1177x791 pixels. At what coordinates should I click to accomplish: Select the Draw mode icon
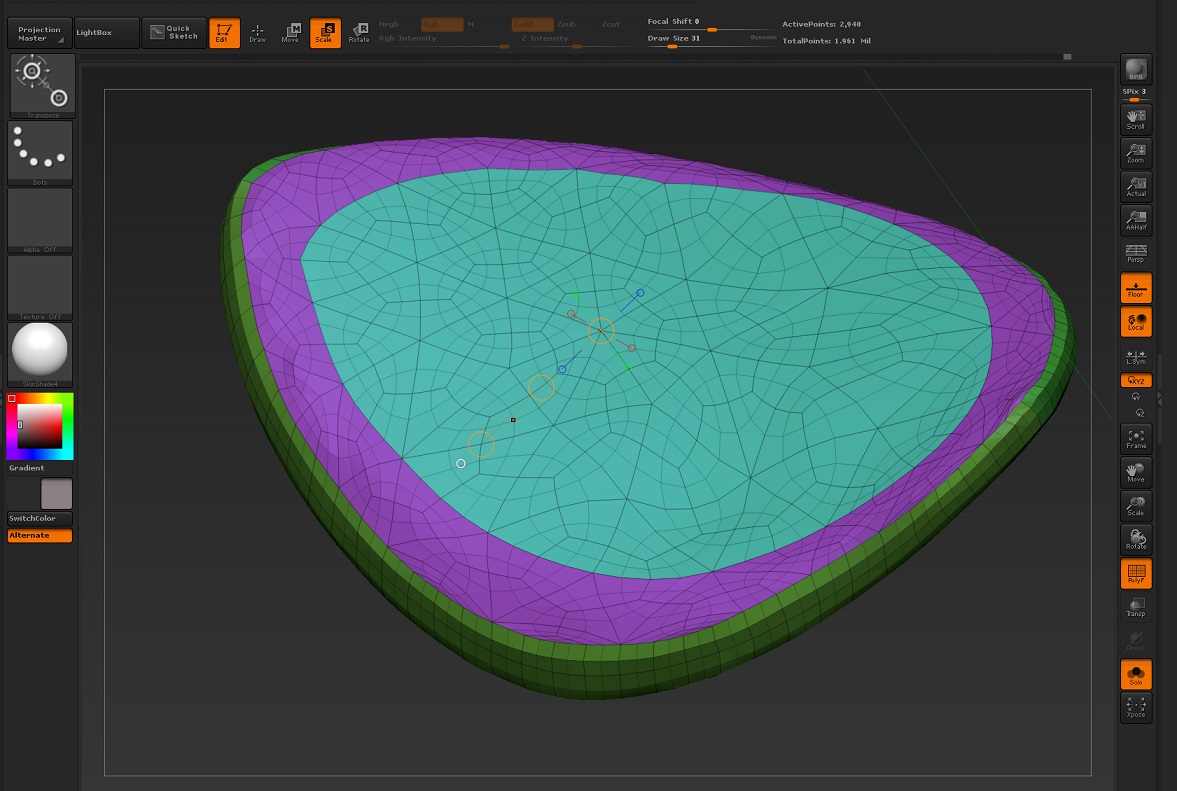[257, 33]
